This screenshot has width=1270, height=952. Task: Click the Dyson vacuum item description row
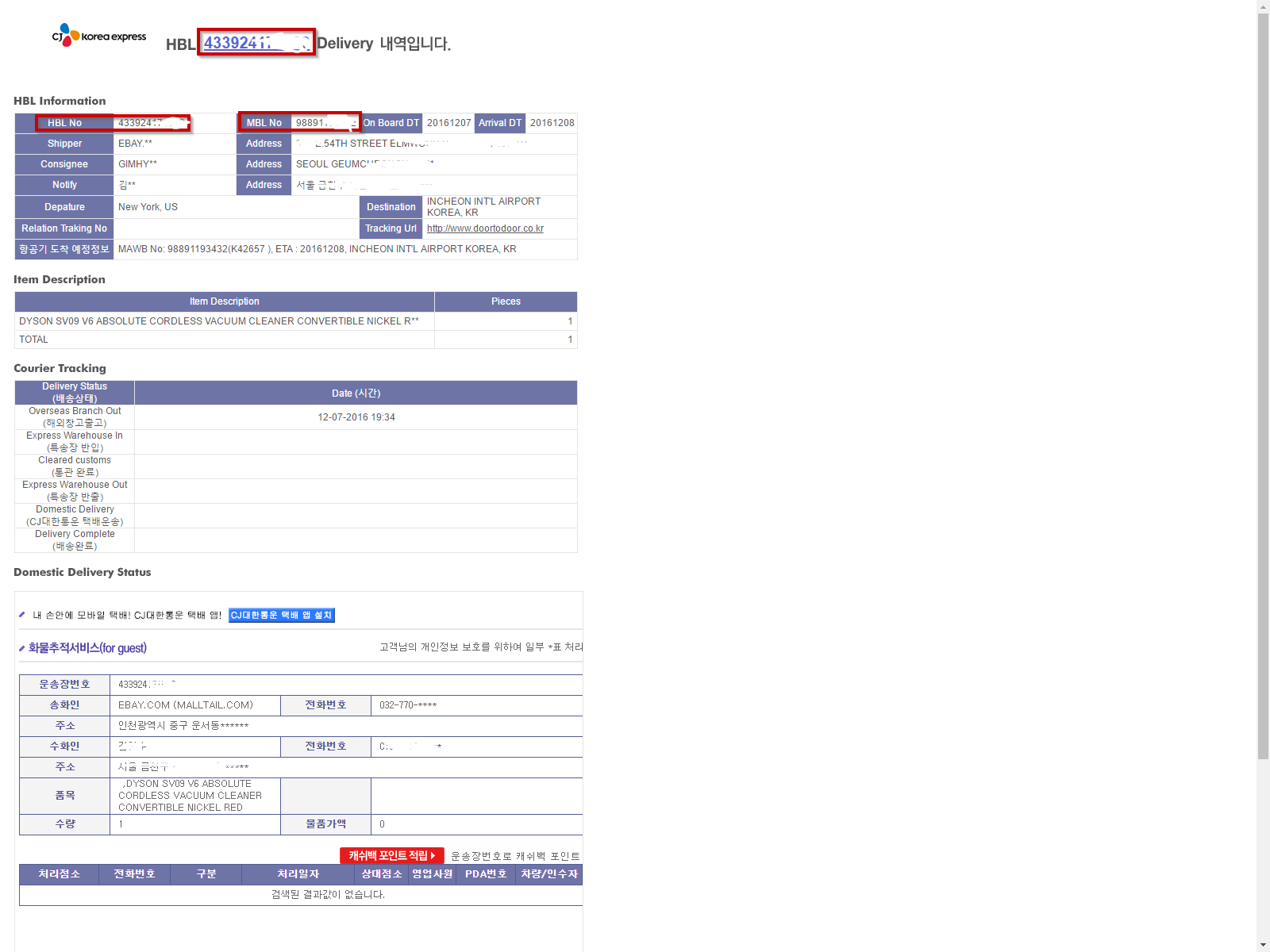218,321
